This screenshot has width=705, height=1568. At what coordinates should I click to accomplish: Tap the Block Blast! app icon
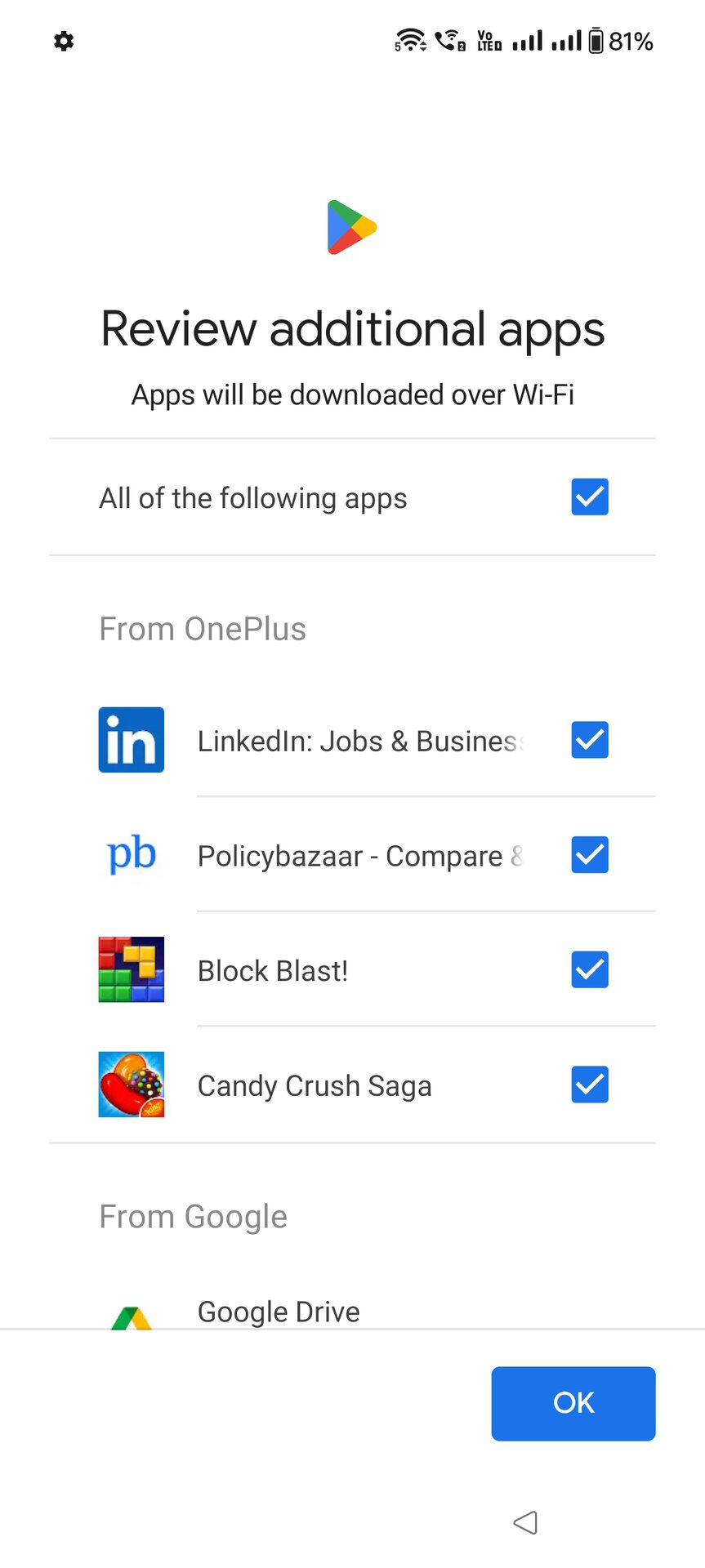(132, 969)
